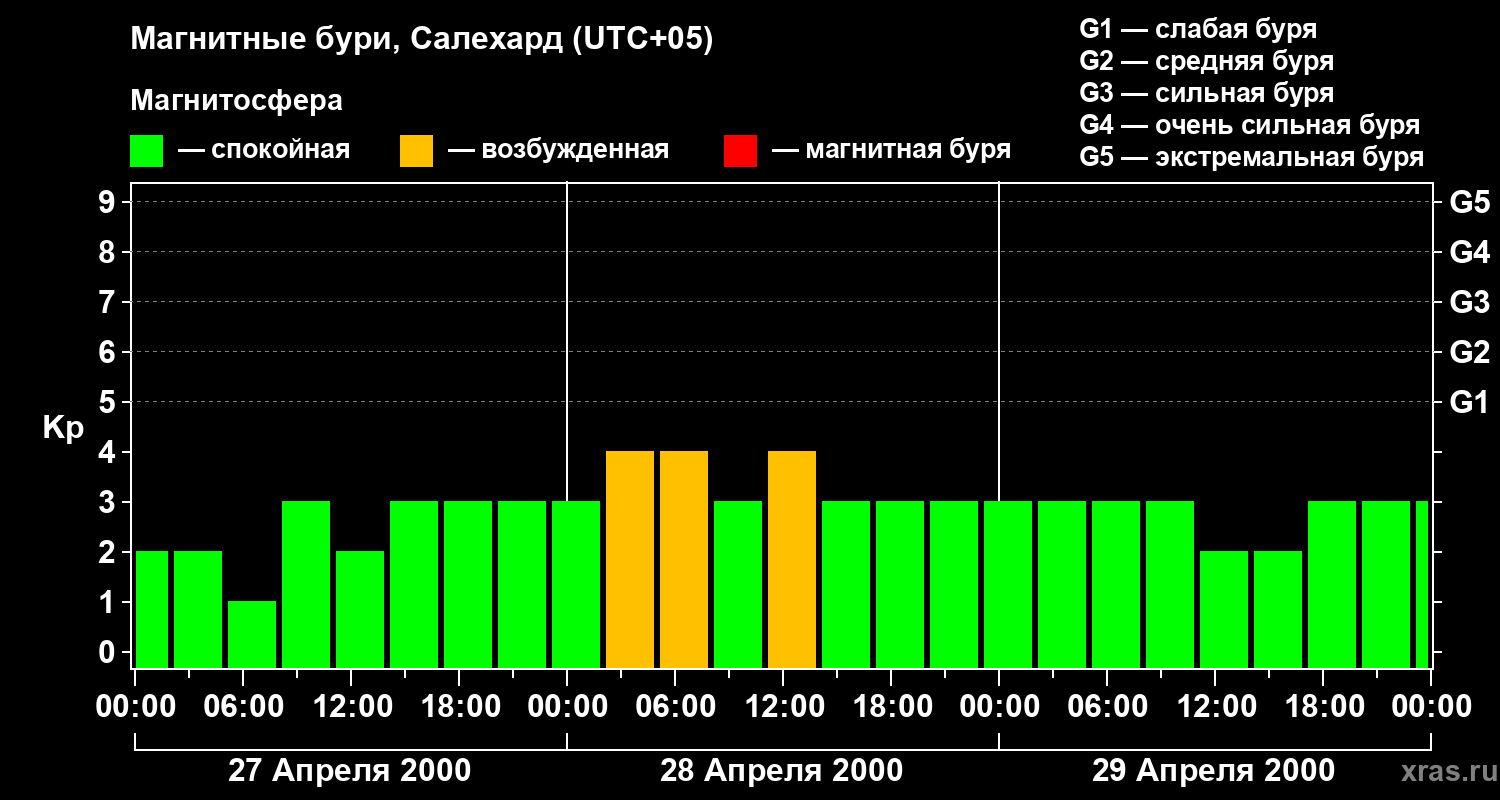Click the 12:00 Kp 2 bar on 29 Апреля
This screenshot has width=1500, height=800.
pyautogui.click(x=1224, y=609)
